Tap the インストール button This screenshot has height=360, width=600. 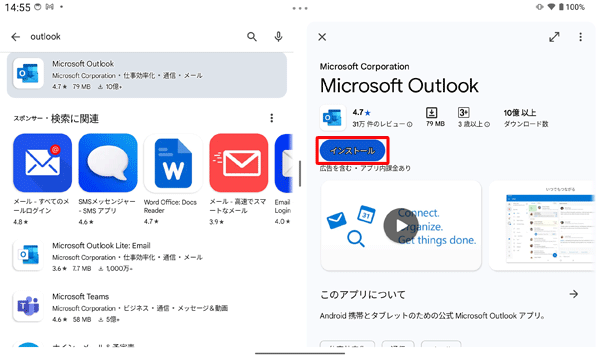352,151
